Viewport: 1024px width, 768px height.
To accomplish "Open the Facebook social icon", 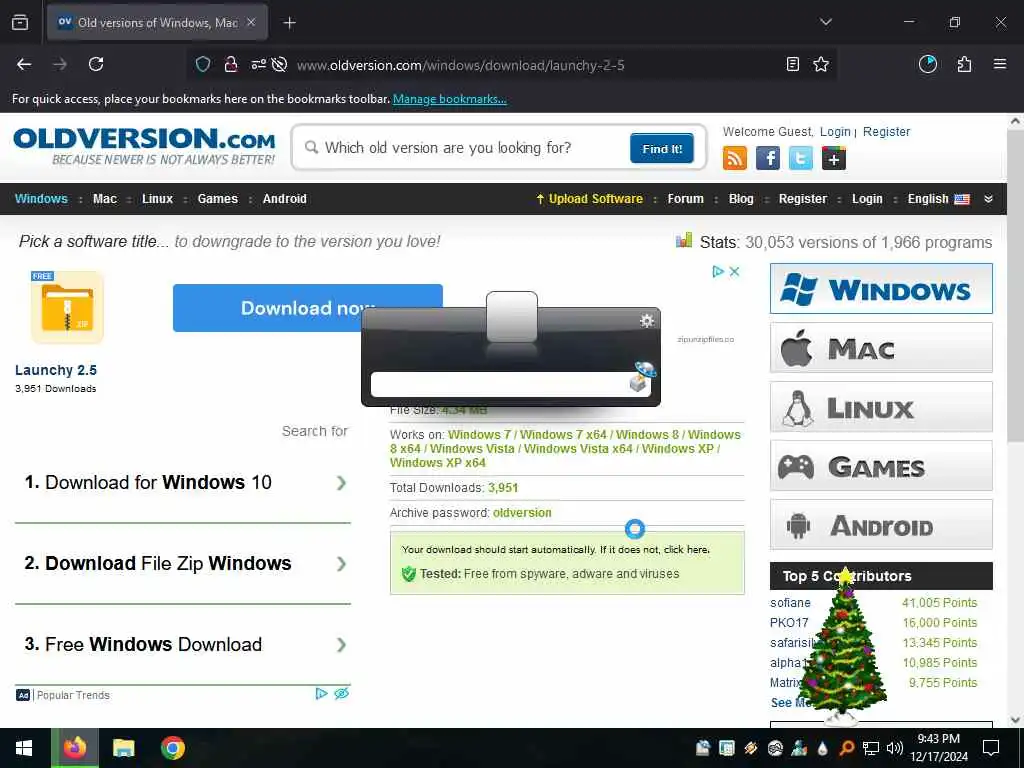I will 767,158.
